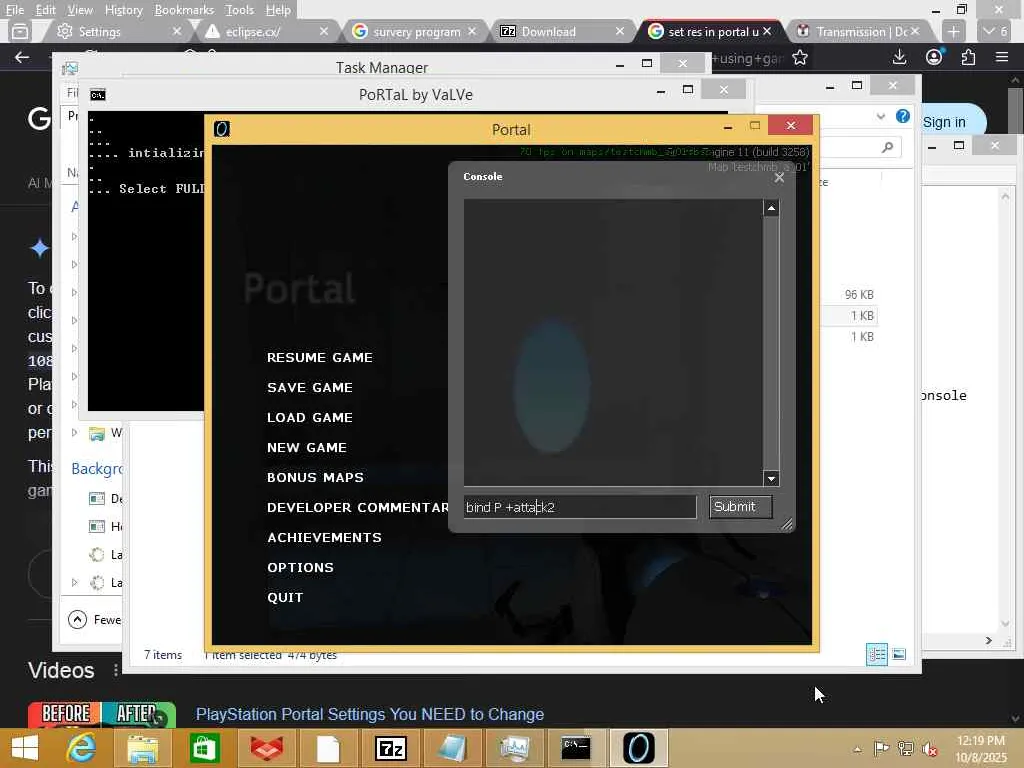Open the Videos section options dots
Viewport: 1024px width, 768px height.
click(116, 670)
